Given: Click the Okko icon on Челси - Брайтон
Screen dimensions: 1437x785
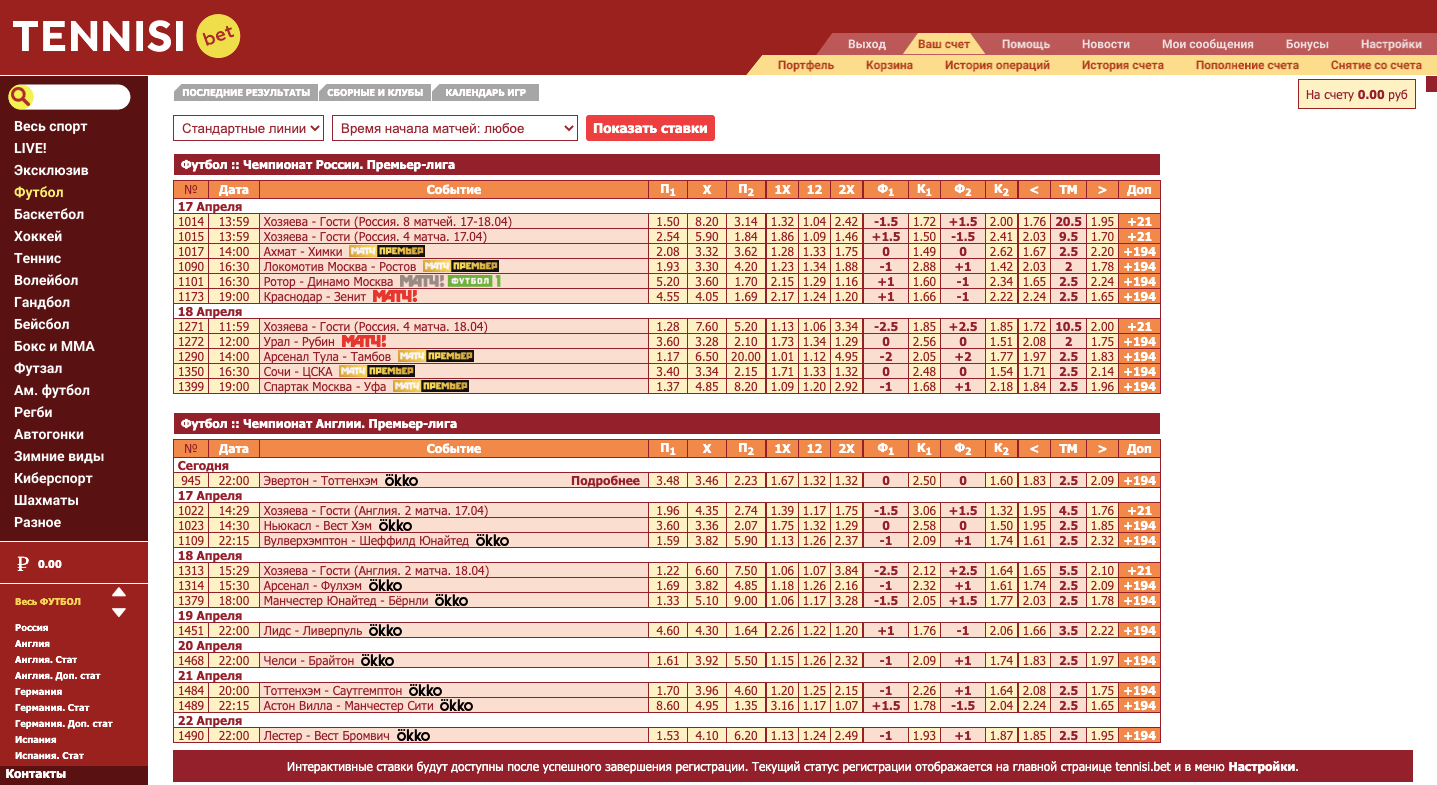Looking at the screenshot, I should [377, 661].
